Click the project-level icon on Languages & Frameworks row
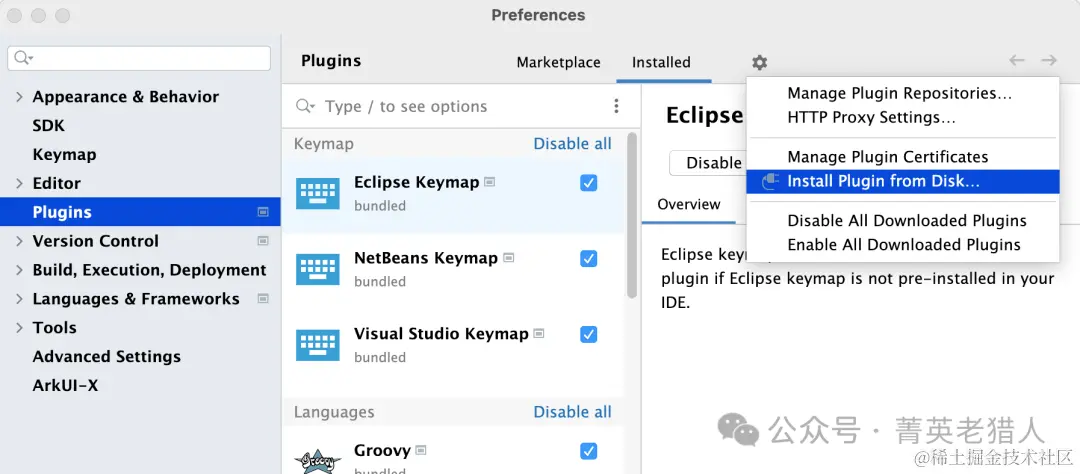 pos(262,299)
